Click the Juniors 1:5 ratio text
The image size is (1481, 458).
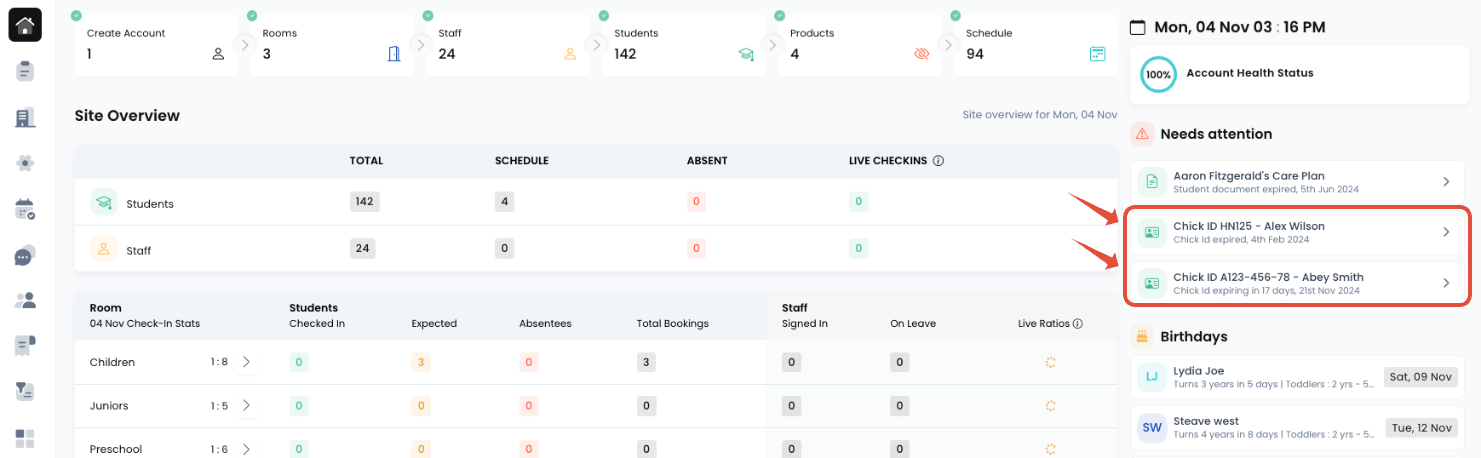point(219,406)
